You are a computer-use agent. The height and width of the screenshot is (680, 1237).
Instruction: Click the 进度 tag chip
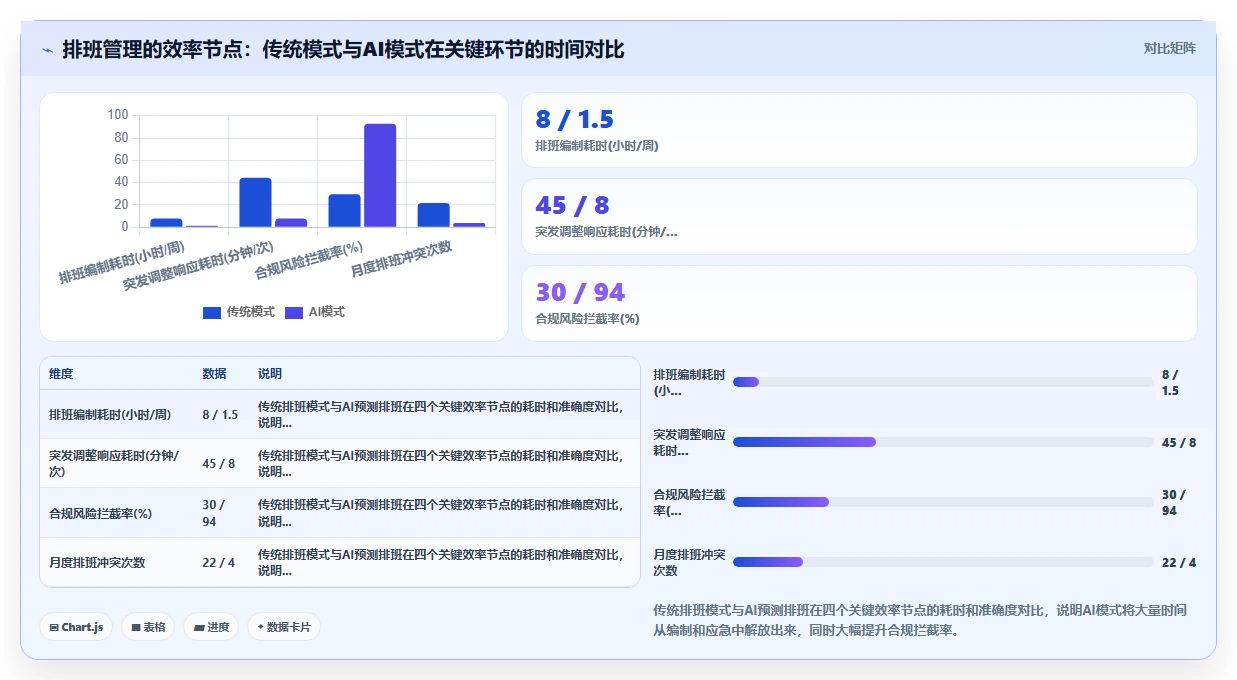pos(211,627)
